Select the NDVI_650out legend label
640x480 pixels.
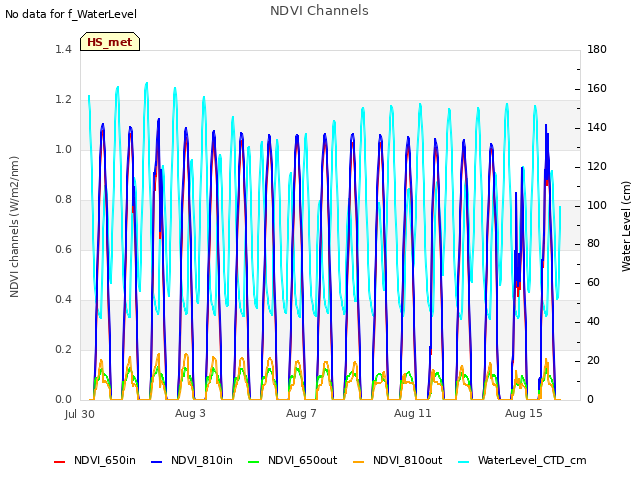302,460
